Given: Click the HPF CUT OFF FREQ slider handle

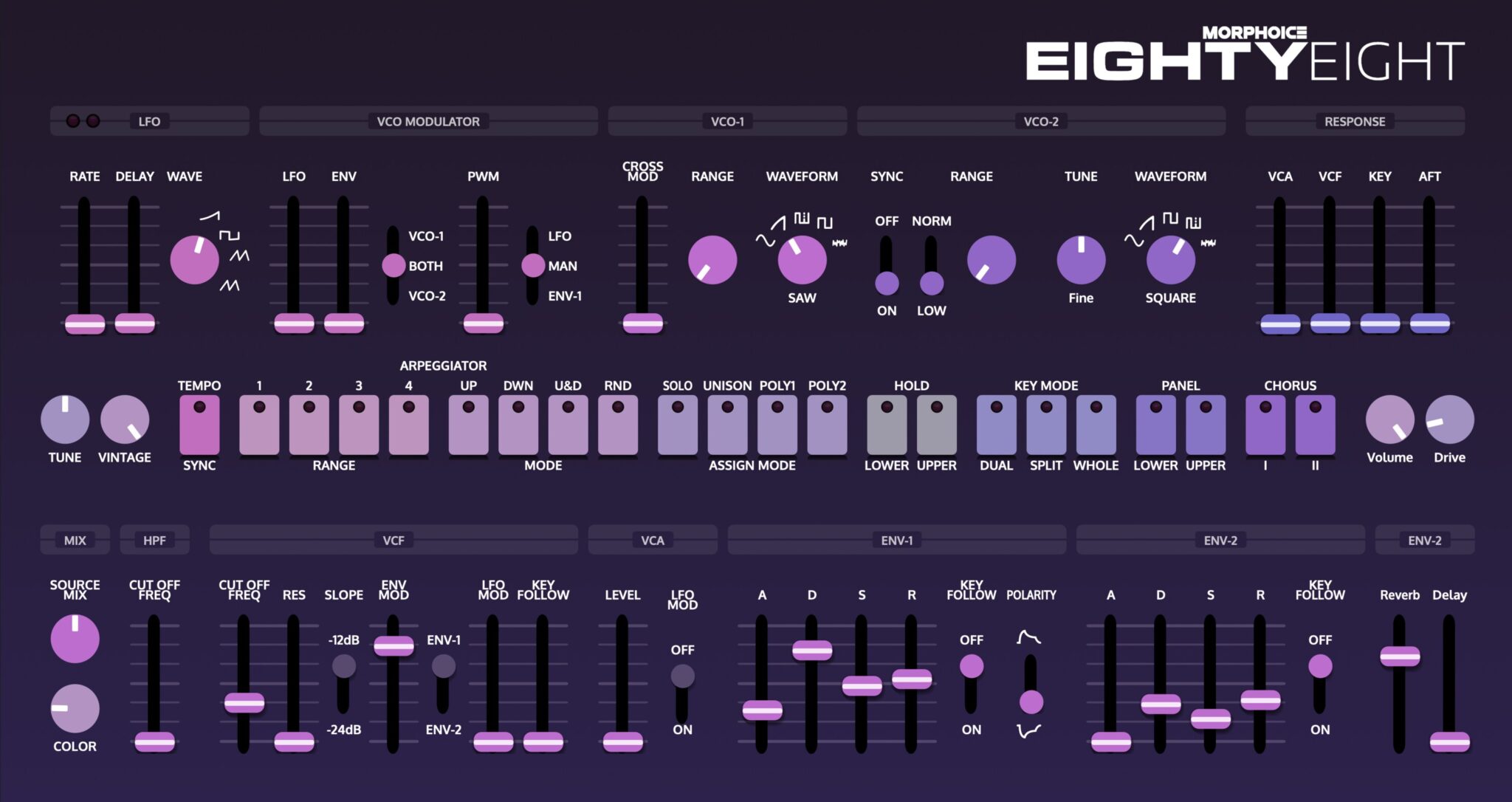Looking at the screenshot, I should pos(154,741).
